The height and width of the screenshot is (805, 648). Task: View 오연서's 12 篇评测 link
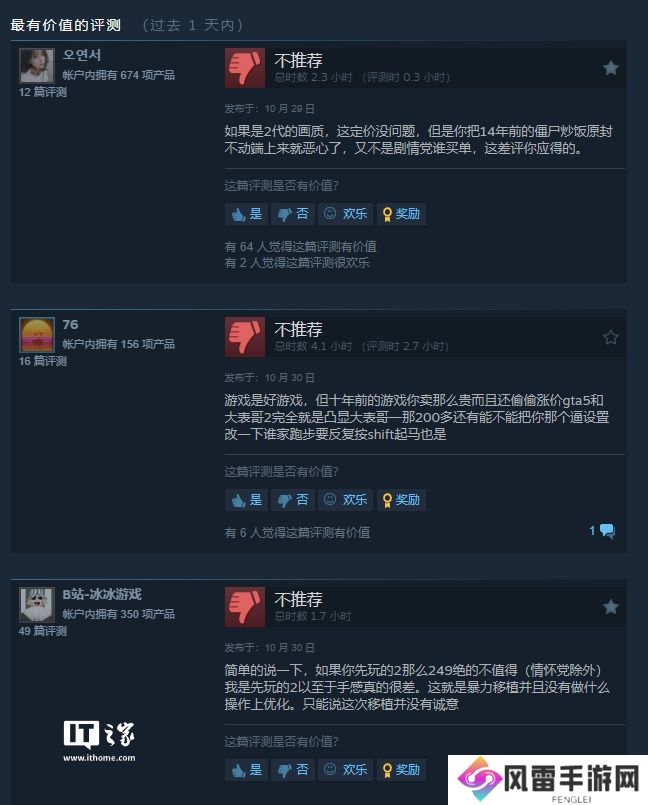coord(43,92)
